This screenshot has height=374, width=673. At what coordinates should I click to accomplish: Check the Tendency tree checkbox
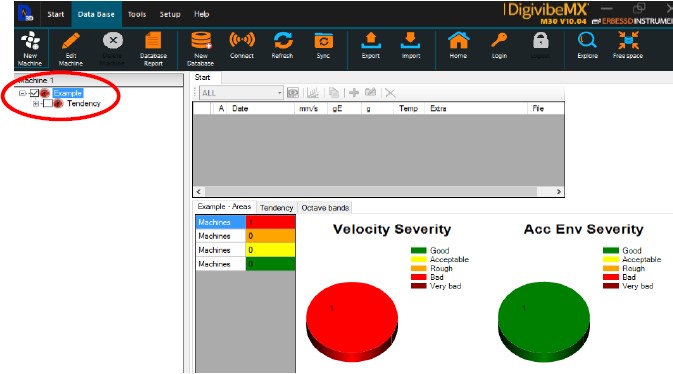pos(48,103)
